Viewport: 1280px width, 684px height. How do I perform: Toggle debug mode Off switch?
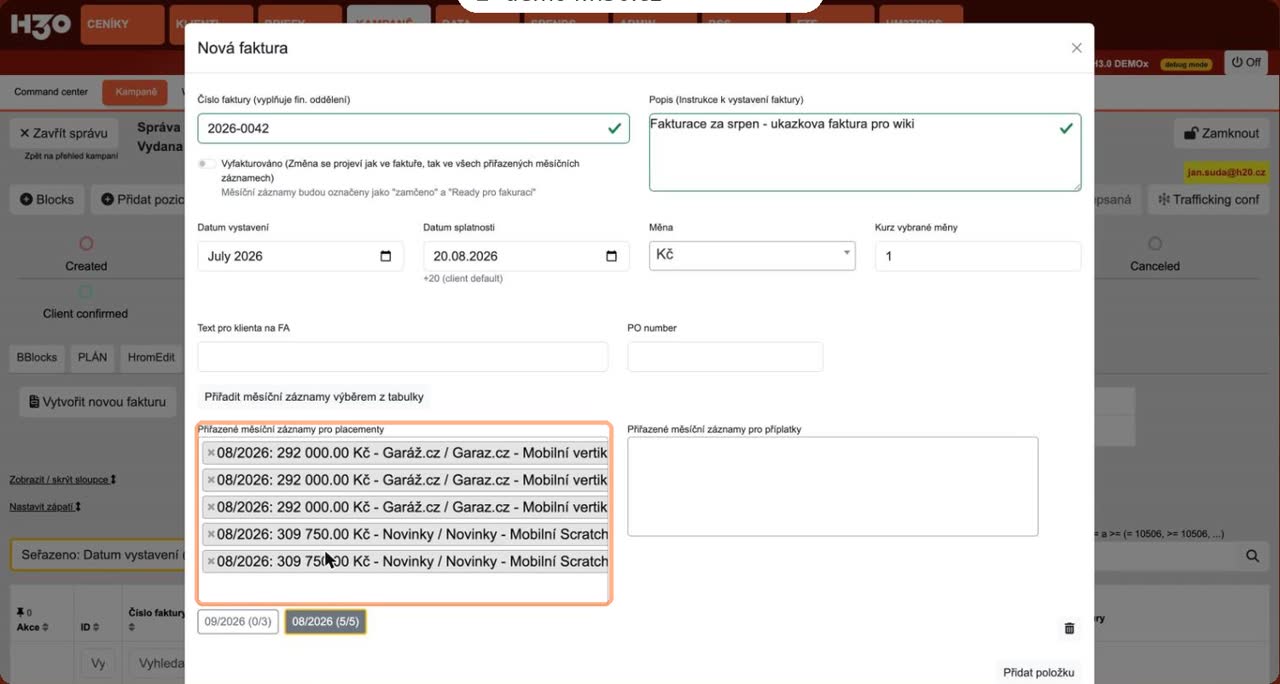[x=1246, y=62]
